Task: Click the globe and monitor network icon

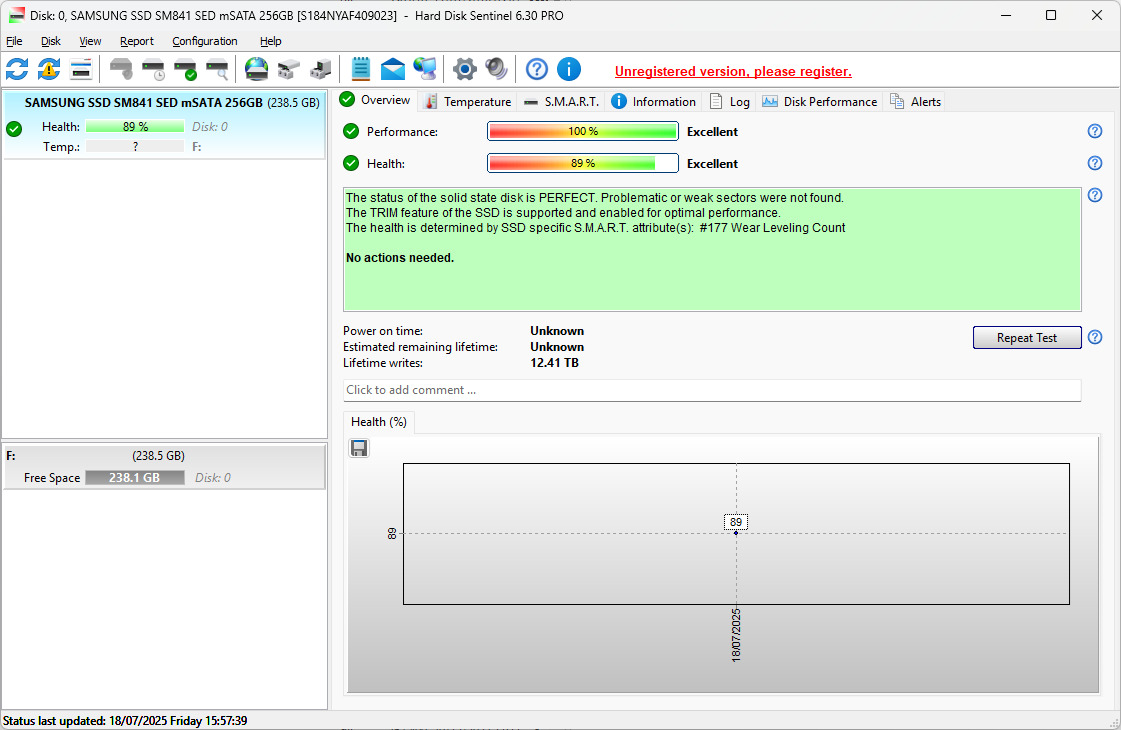Action: pos(425,69)
